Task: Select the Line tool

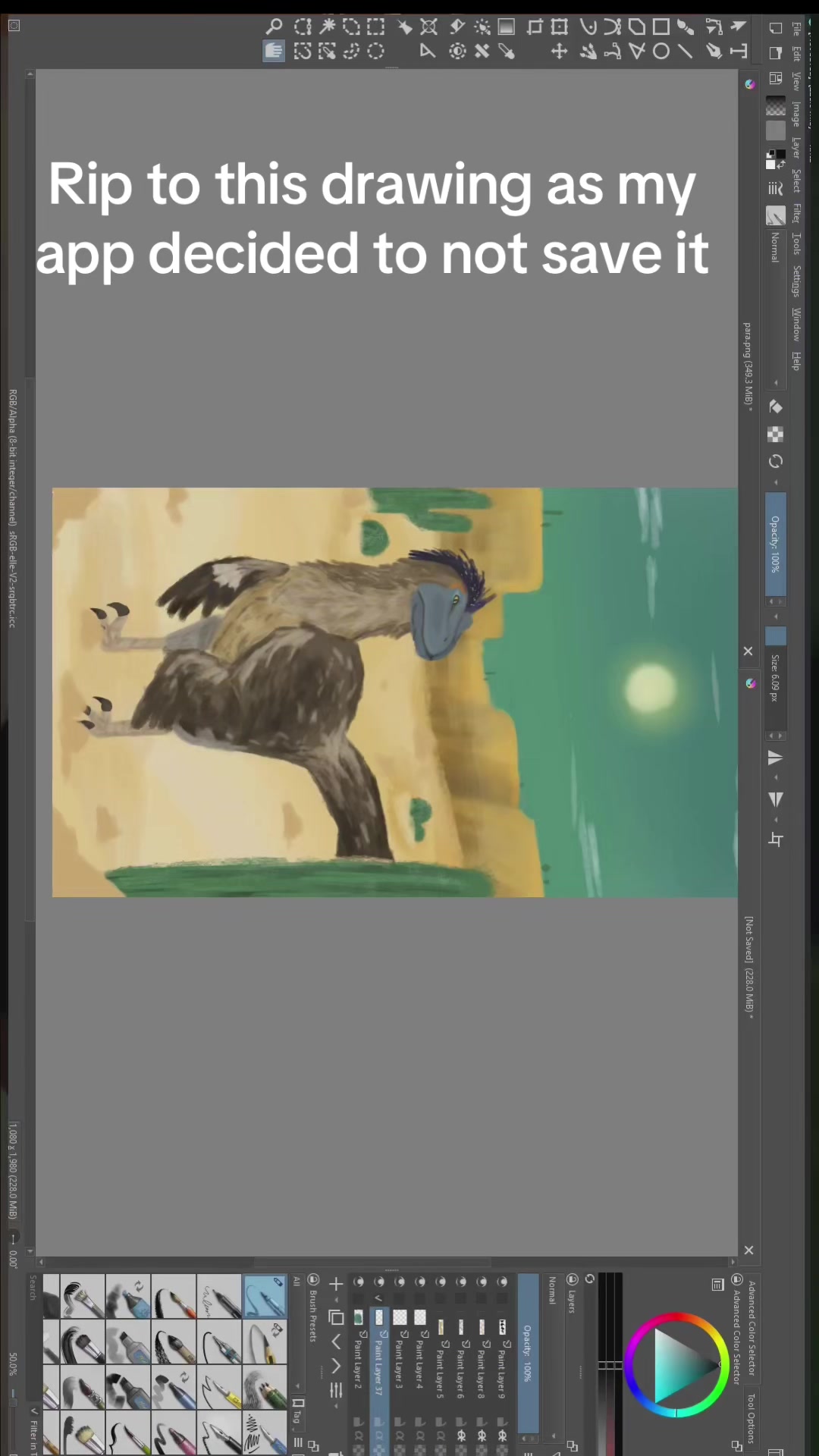Action: coord(686,51)
